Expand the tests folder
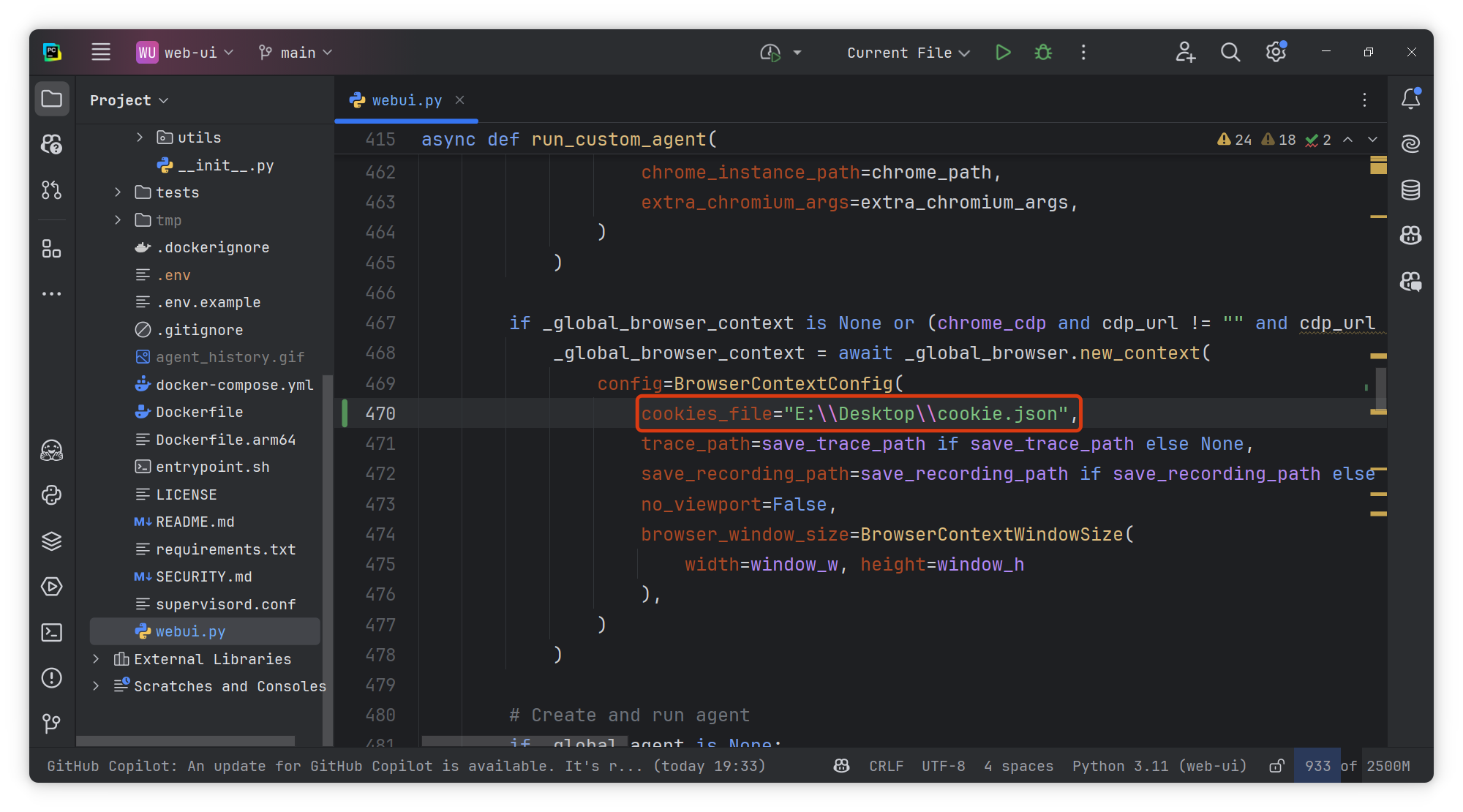The height and width of the screenshot is (812, 1463). (118, 192)
